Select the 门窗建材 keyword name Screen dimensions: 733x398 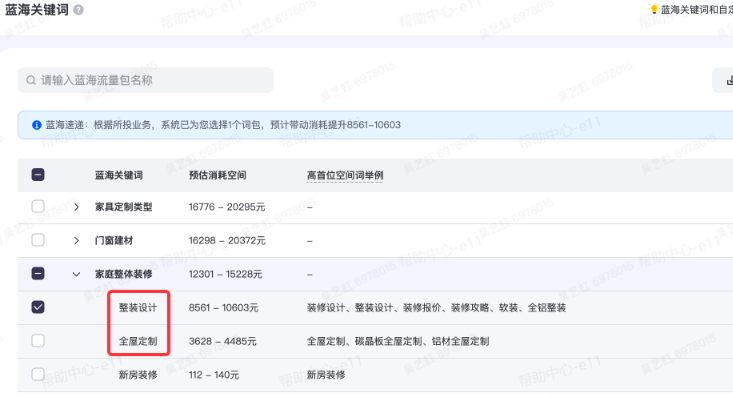pyautogui.click(x=114, y=240)
